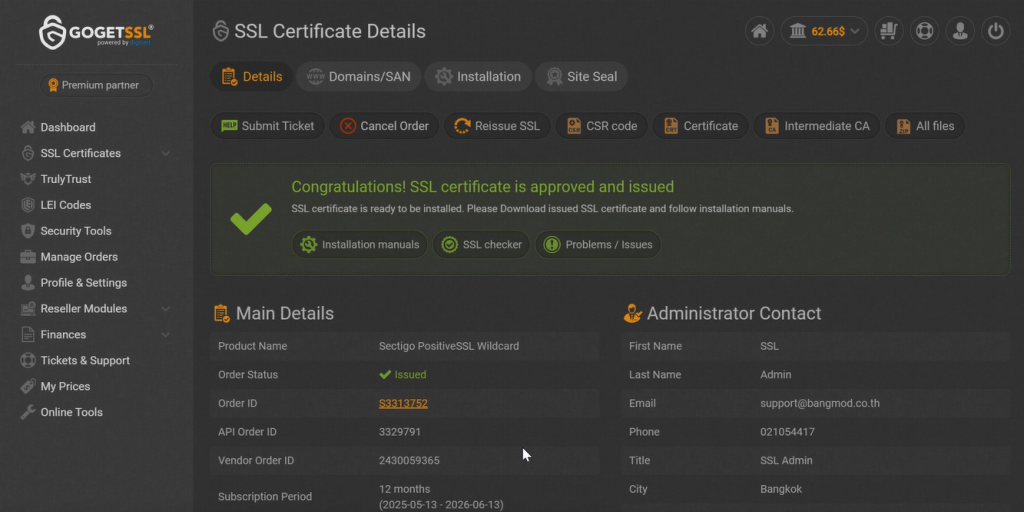
Task: Click the phone number 021054417
Action: pyautogui.click(x=787, y=432)
